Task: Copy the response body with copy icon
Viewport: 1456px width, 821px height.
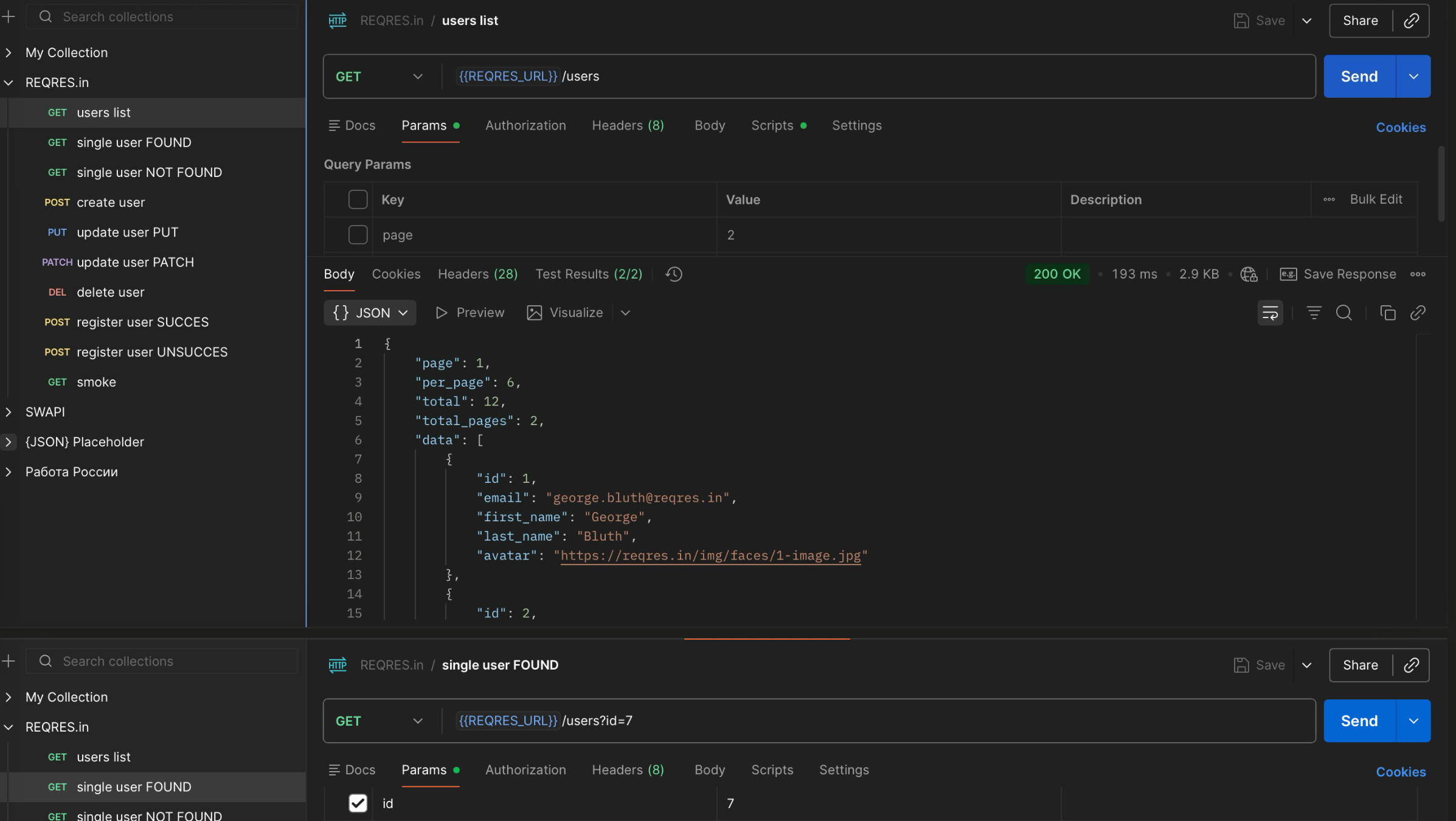Action: tap(1387, 313)
